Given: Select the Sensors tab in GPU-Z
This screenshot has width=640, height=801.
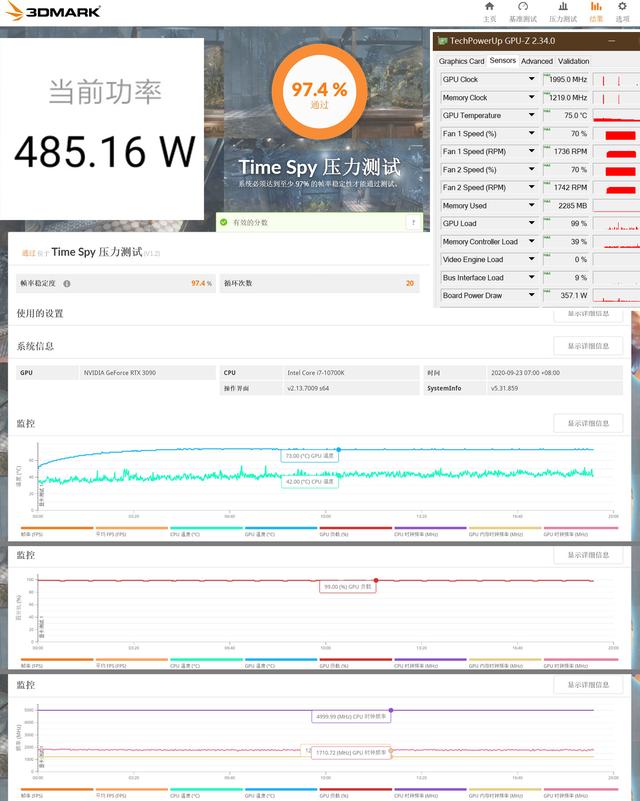Looking at the screenshot, I should click(503, 60).
